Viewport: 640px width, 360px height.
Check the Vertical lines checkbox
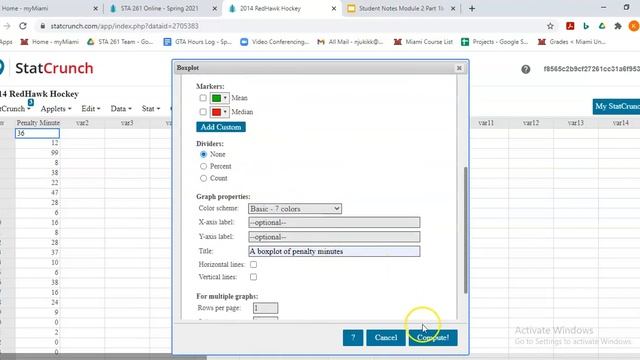253,277
